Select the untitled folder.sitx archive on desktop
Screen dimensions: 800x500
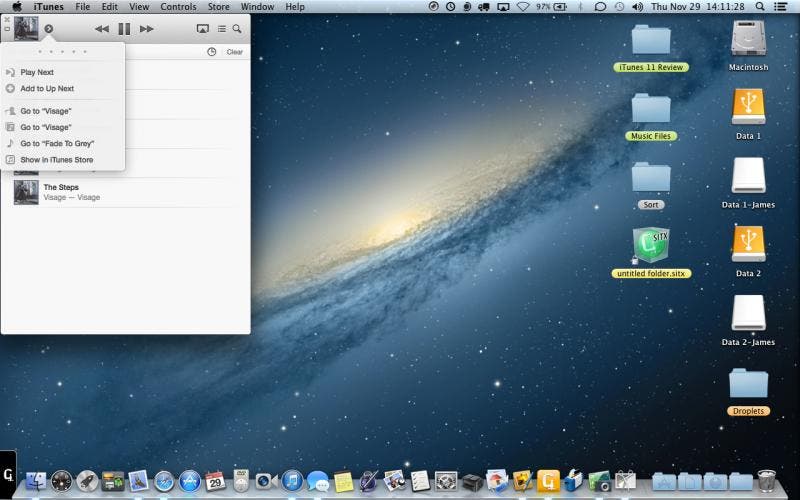pos(651,245)
